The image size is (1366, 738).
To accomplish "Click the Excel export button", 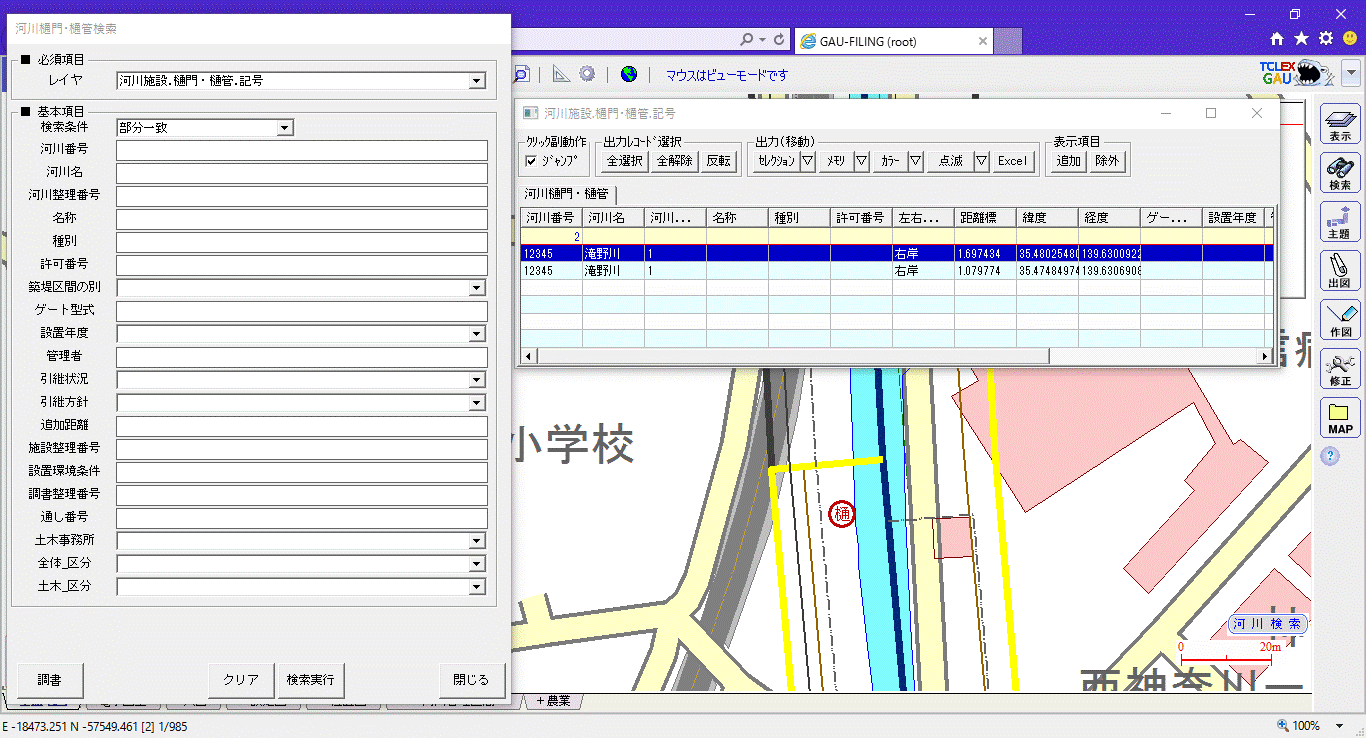I will 1012,161.
